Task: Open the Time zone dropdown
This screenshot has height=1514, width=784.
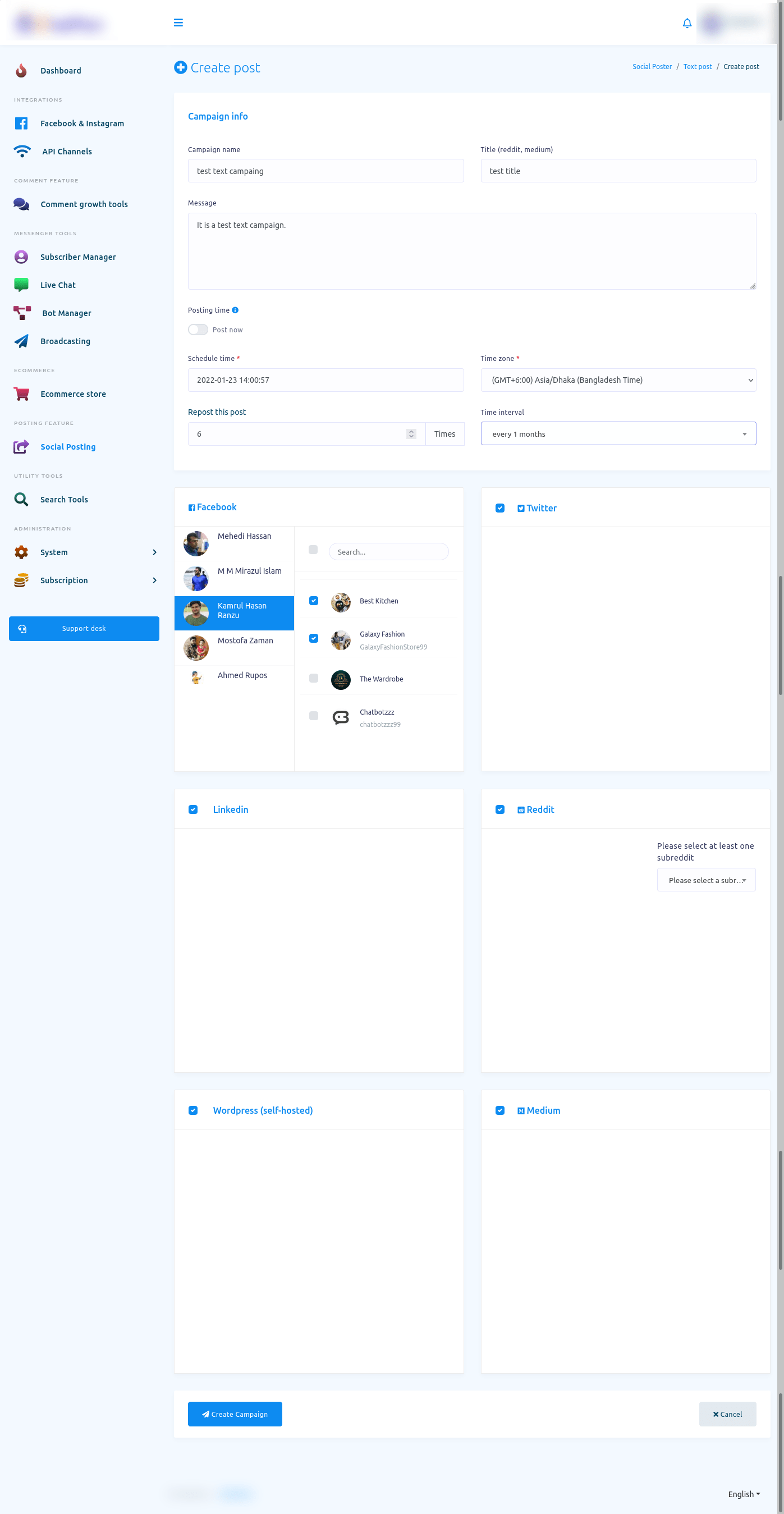Action: (x=618, y=380)
